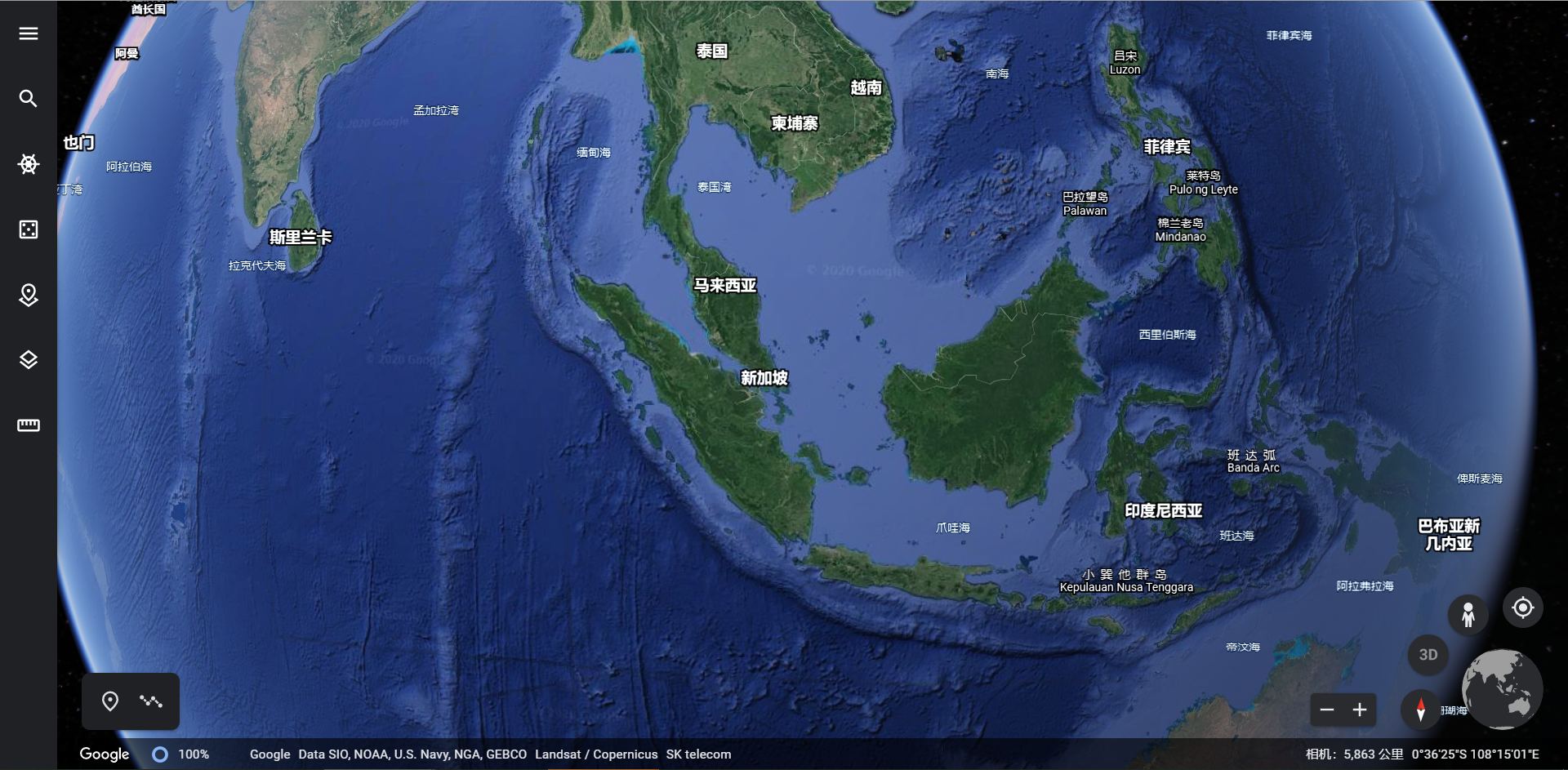Click the 马来西亚 map label
The width and height of the screenshot is (1568, 770).
coord(725,285)
